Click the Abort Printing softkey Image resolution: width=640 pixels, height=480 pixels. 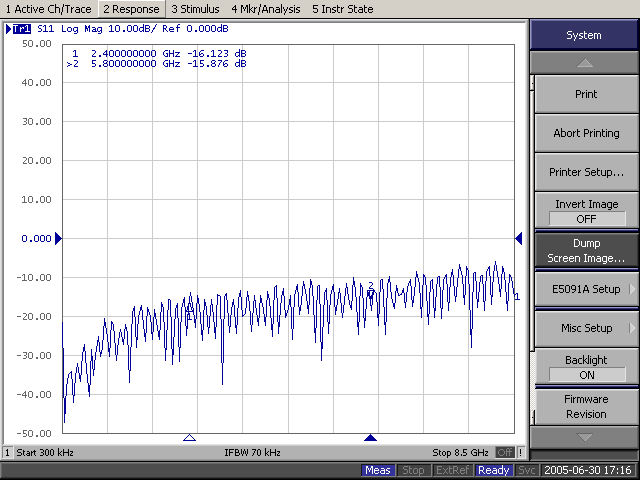pyautogui.click(x=587, y=133)
